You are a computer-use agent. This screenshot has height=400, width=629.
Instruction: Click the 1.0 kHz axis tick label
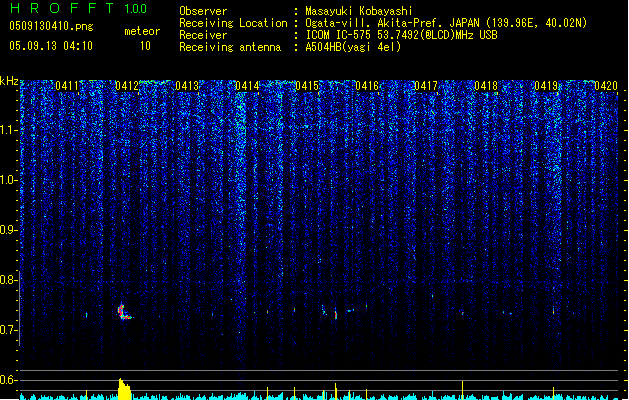click(8, 180)
